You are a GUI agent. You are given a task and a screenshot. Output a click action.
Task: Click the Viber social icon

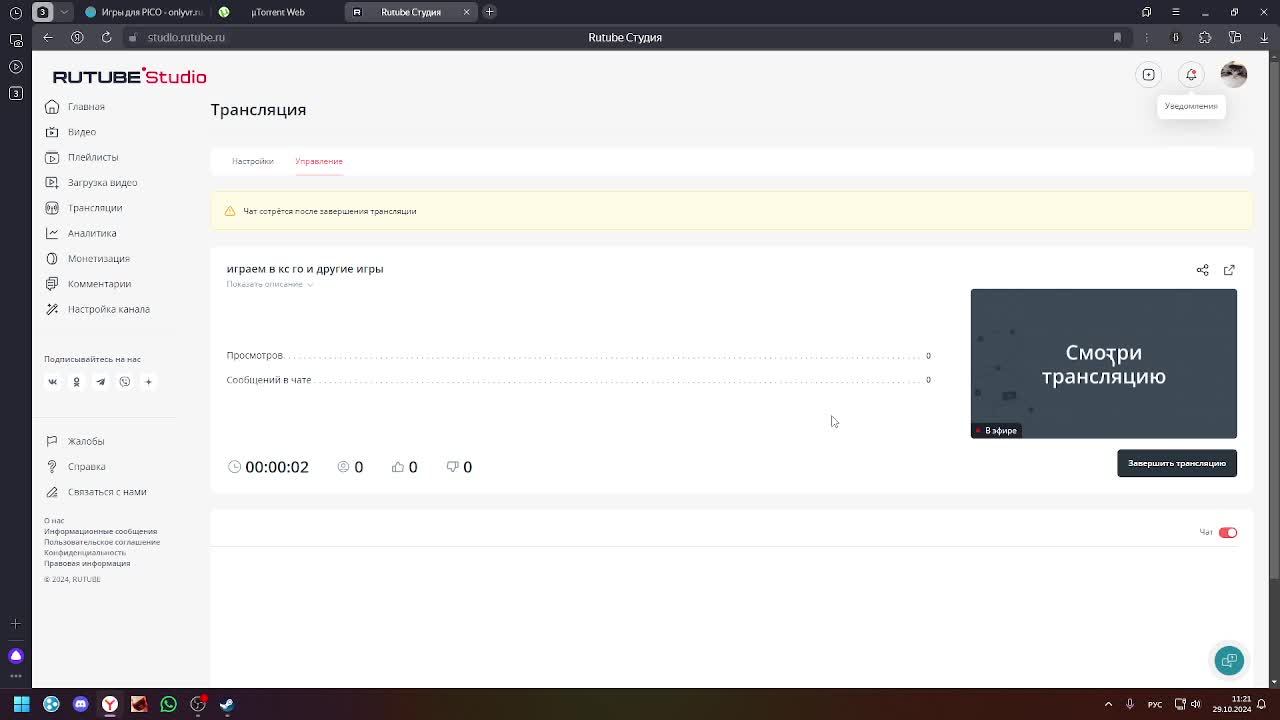pos(124,381)
